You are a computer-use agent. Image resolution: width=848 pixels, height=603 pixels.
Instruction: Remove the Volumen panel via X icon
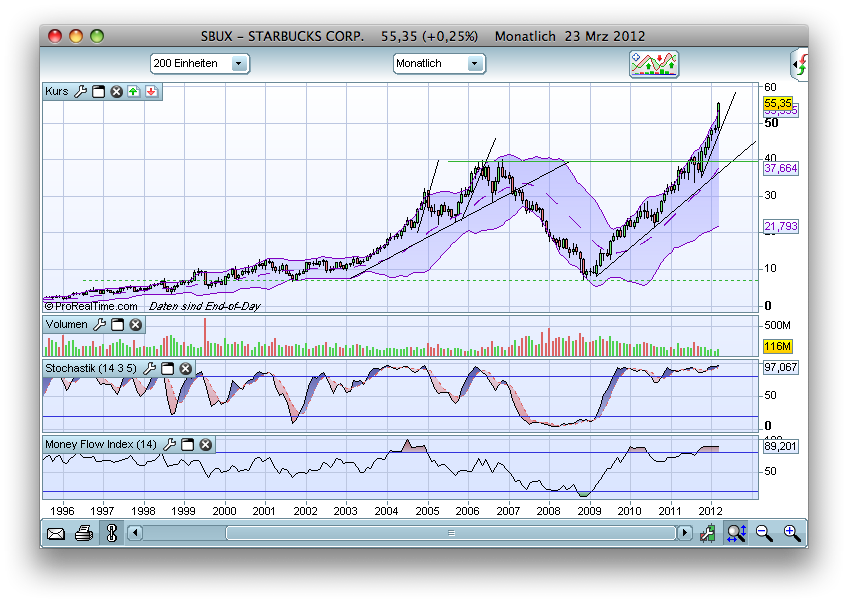(x=136, y=324)
